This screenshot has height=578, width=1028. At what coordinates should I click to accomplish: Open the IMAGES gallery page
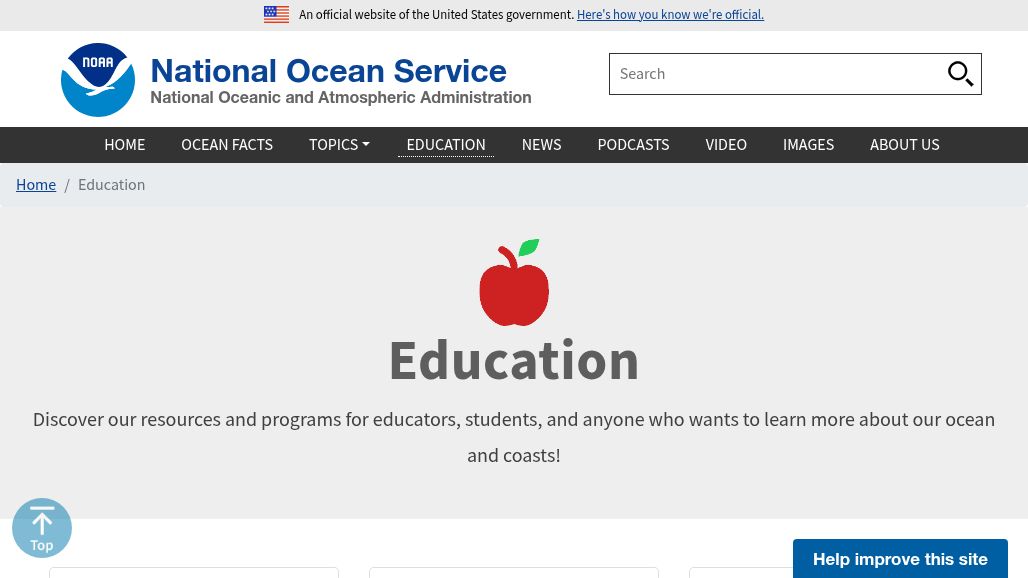pos(808,144)
